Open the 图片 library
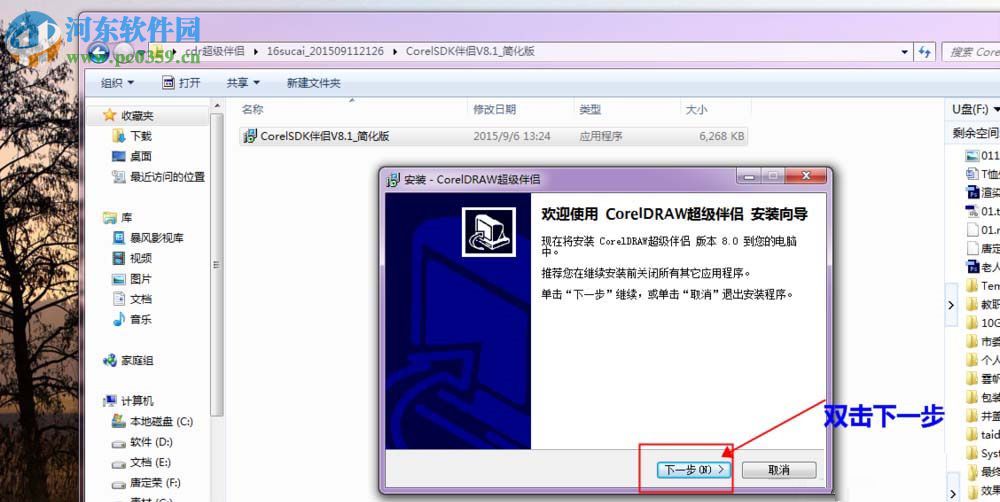Image resolution: width=1000 pixels, height=502 pixels. tap(141, 279)
